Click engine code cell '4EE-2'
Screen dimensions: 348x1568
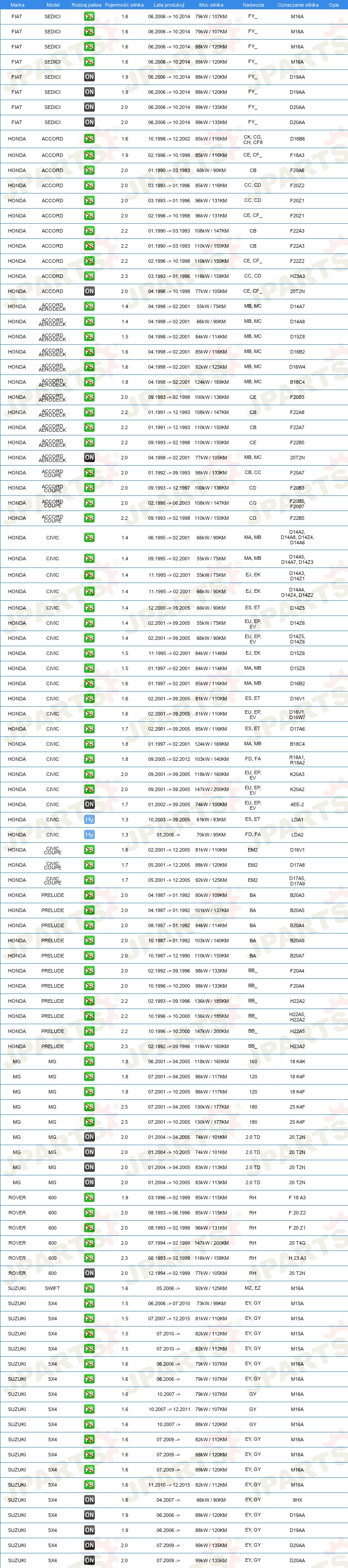coord(297,805)
